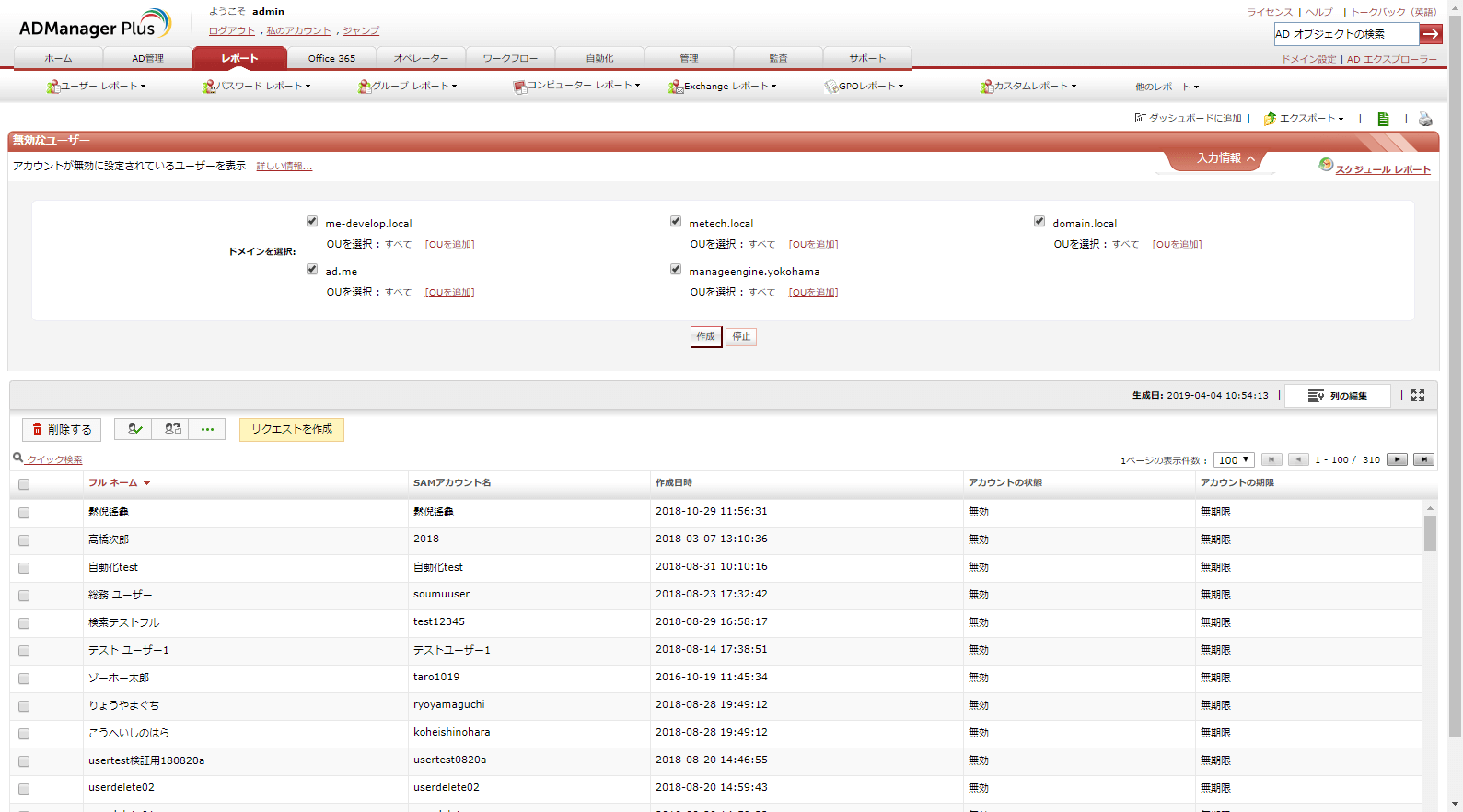Expand table to full screen view

[1418, 395]
